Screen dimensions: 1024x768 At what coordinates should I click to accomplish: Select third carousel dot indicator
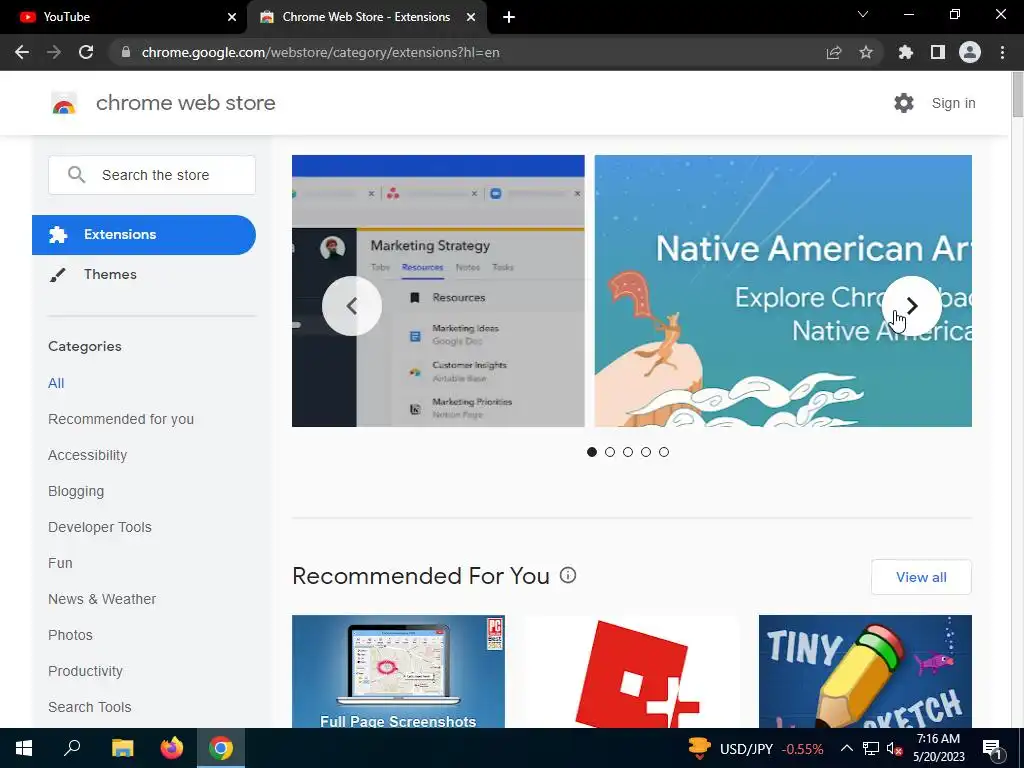(x=628, y=452)
